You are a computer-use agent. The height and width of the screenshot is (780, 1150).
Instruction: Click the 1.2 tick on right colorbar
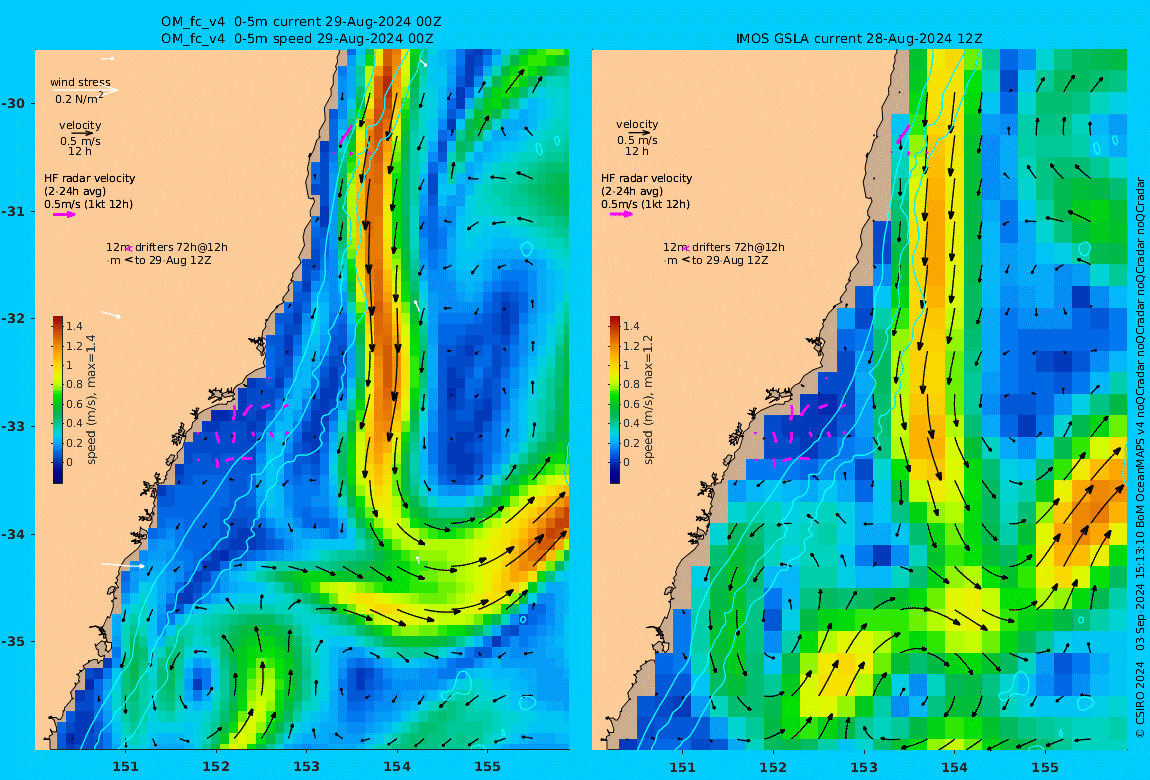(631, 346)
